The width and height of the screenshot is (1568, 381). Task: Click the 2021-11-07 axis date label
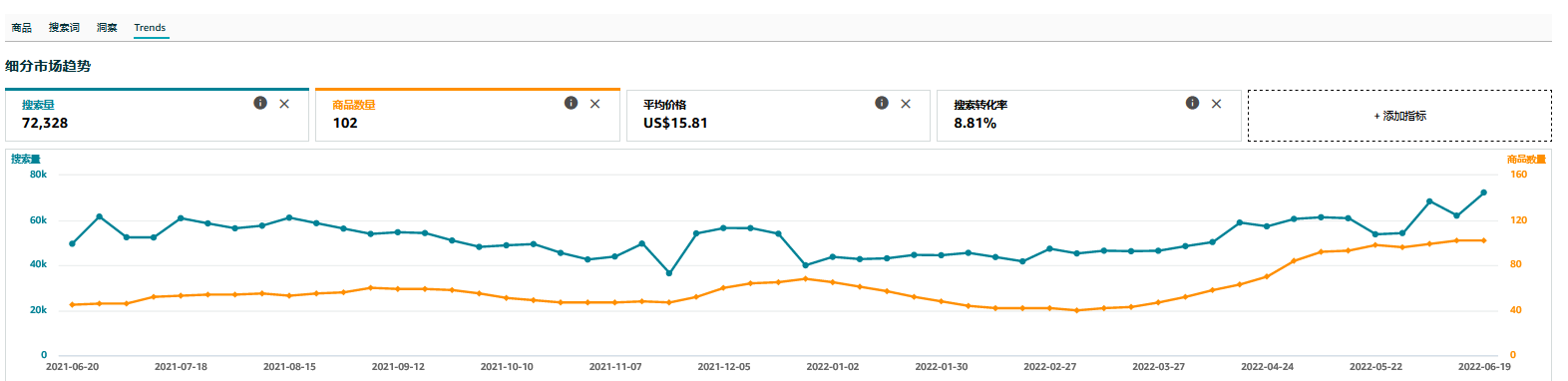click(x=615, y=367)
